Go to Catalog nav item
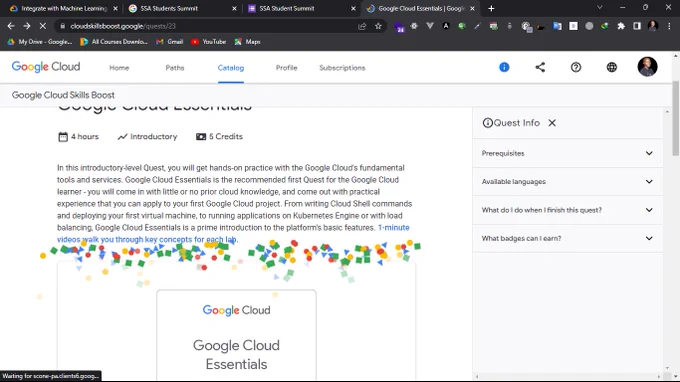The height and width of the screenshot is (382, 680). coord(231,68)
